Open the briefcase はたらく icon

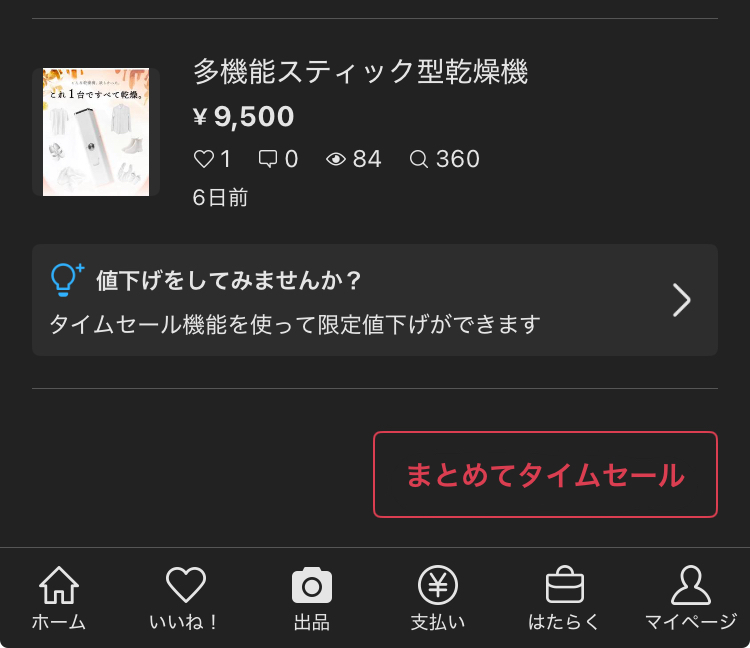coord(565,584)
